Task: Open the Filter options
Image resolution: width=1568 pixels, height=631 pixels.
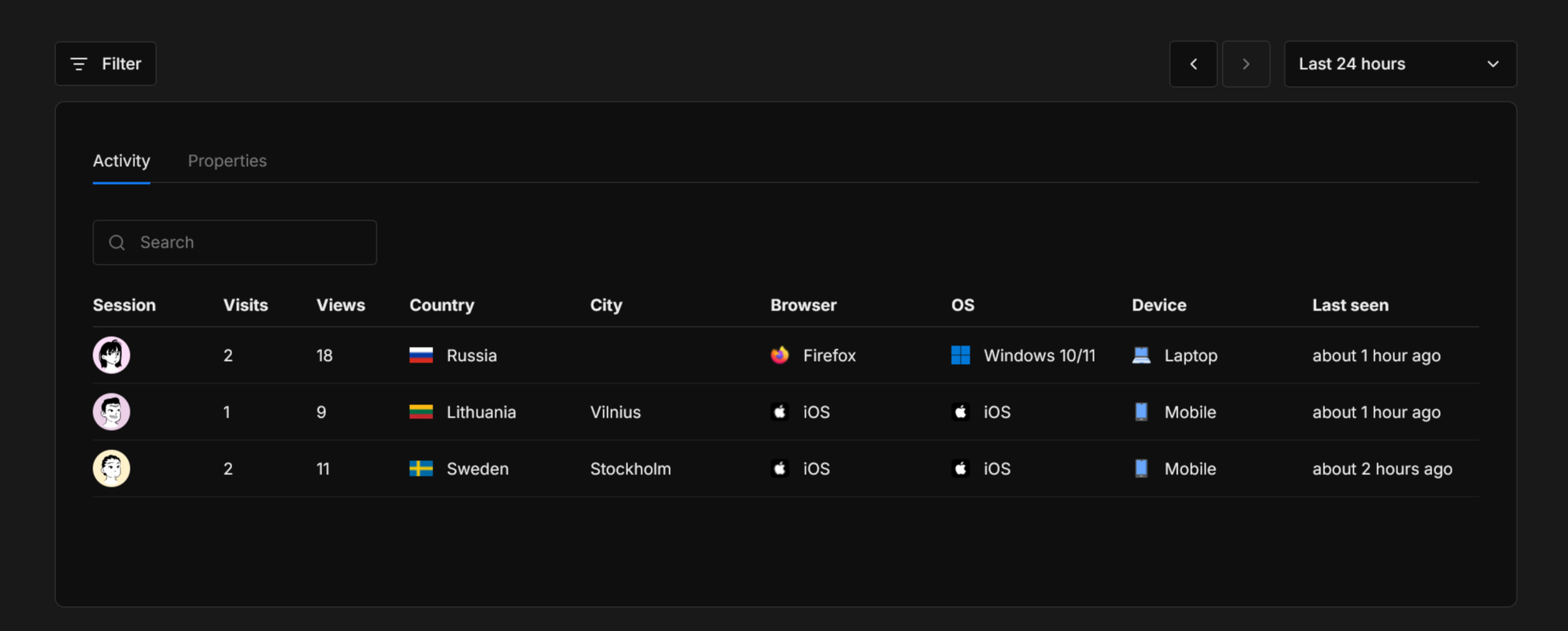Action: tap(106, 64)
